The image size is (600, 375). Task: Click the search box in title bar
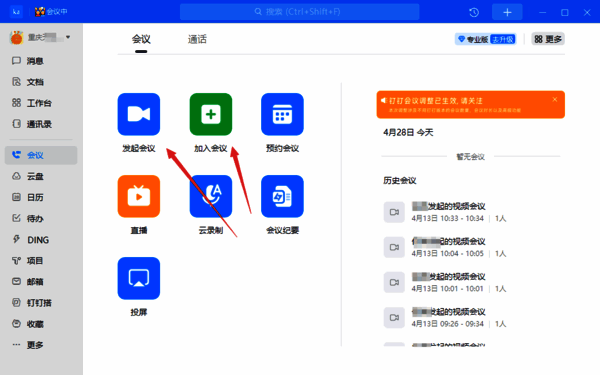[x=300, y=12]
